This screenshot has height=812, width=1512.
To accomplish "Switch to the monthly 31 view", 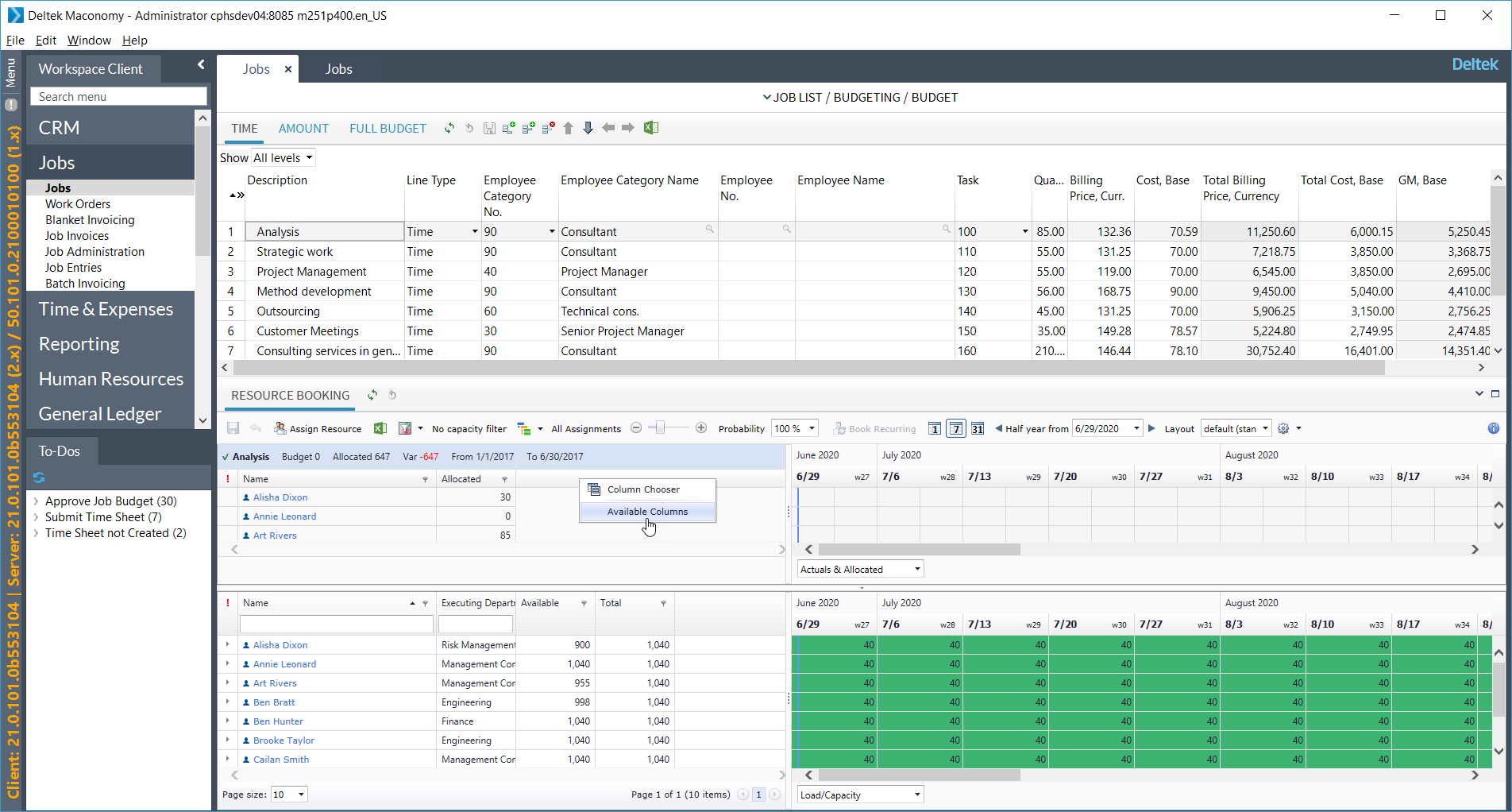I will 978,429.
